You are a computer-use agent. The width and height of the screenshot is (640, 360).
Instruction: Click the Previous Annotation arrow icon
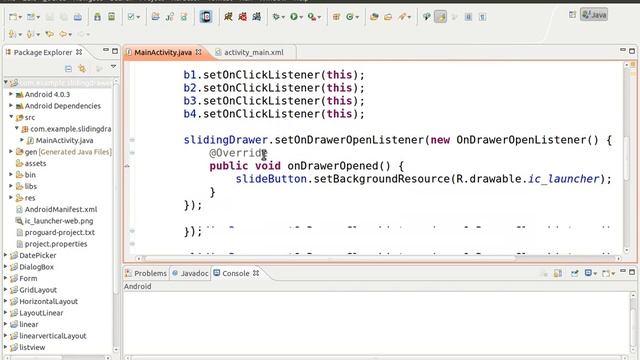[30, 34]
